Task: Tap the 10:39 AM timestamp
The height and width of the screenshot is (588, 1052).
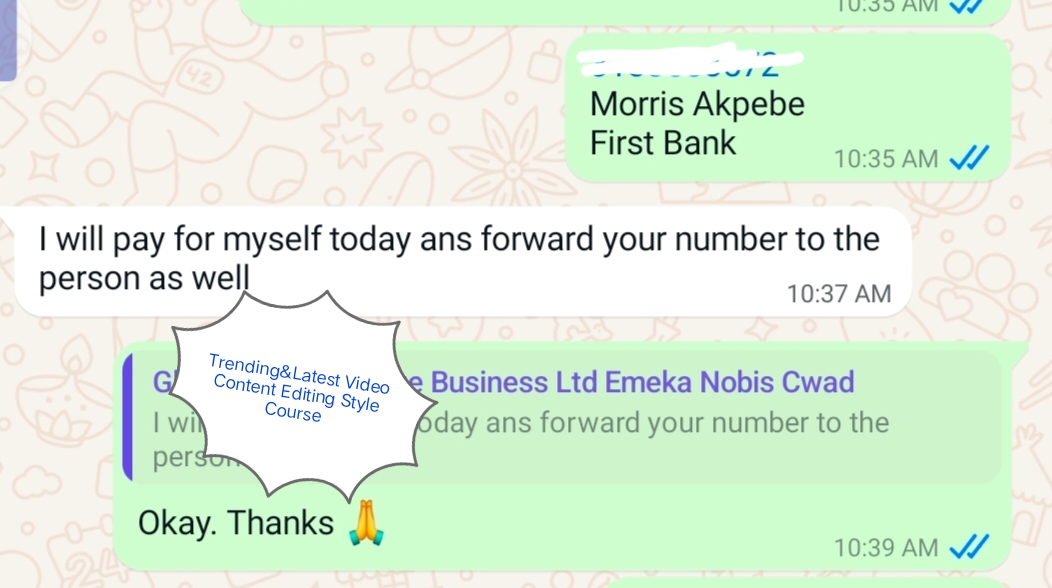Action: (x=886, y=548)
